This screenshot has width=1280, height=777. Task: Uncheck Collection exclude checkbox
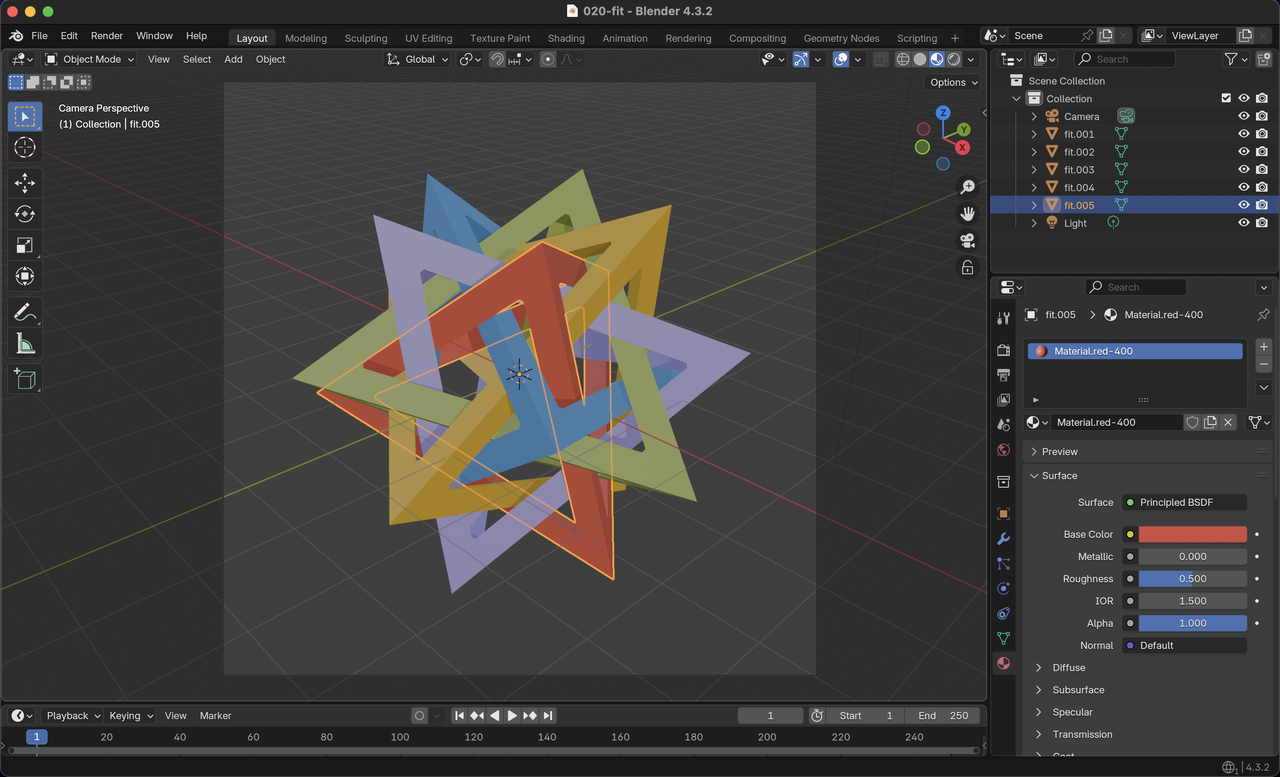1226,98
